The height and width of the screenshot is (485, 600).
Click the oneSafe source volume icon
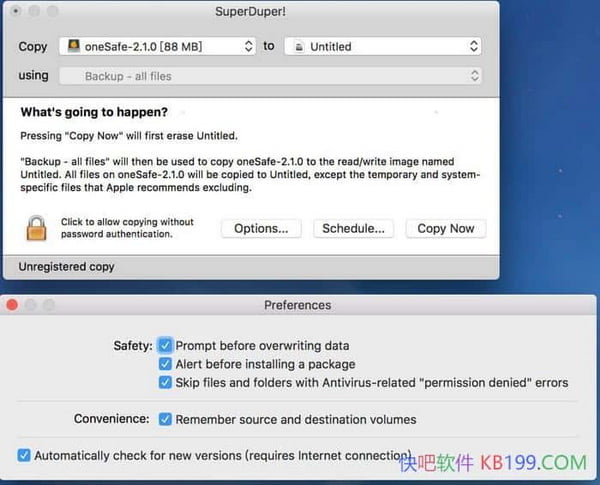click(71, 46)
